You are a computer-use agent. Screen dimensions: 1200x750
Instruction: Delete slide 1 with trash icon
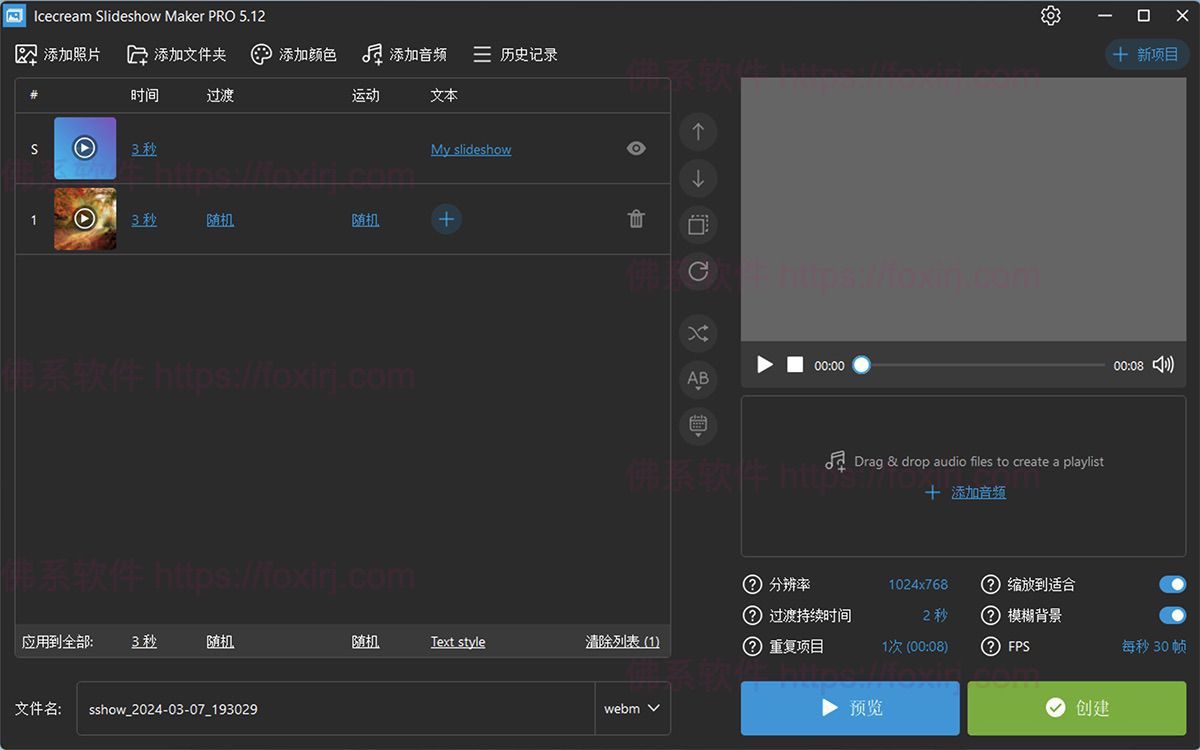[x=636, y=219]
